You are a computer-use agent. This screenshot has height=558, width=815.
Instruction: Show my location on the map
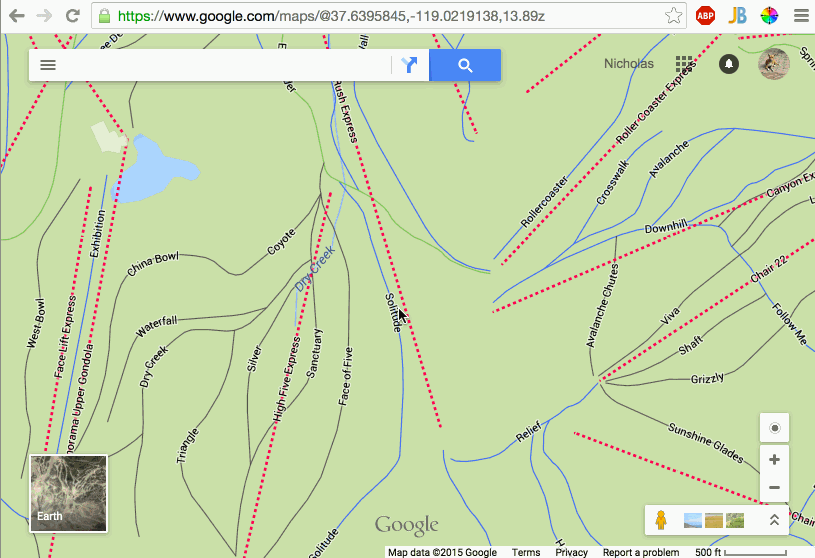tap(774, 428)
